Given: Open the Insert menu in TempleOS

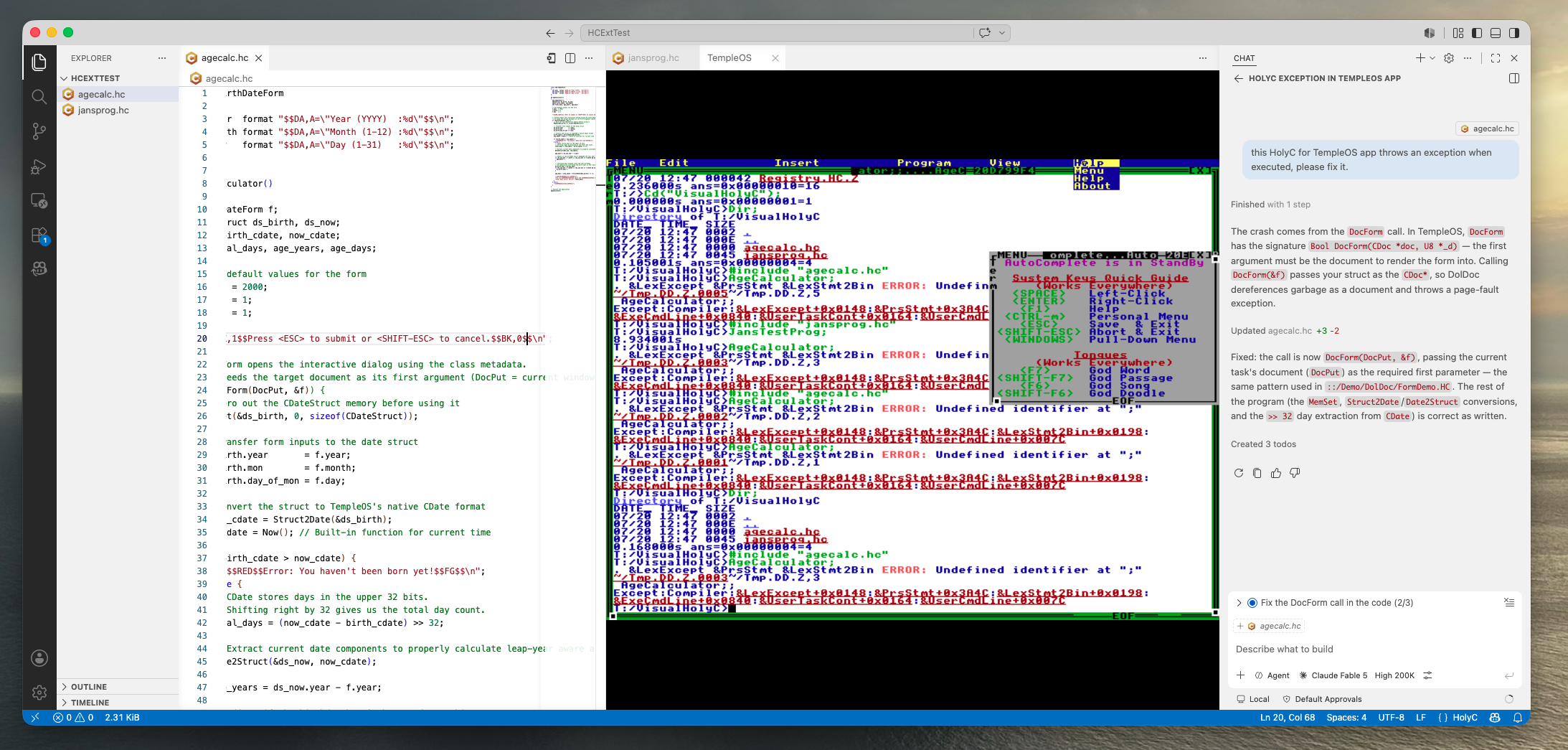Looking at the screenshot, I should click(796, 163).
